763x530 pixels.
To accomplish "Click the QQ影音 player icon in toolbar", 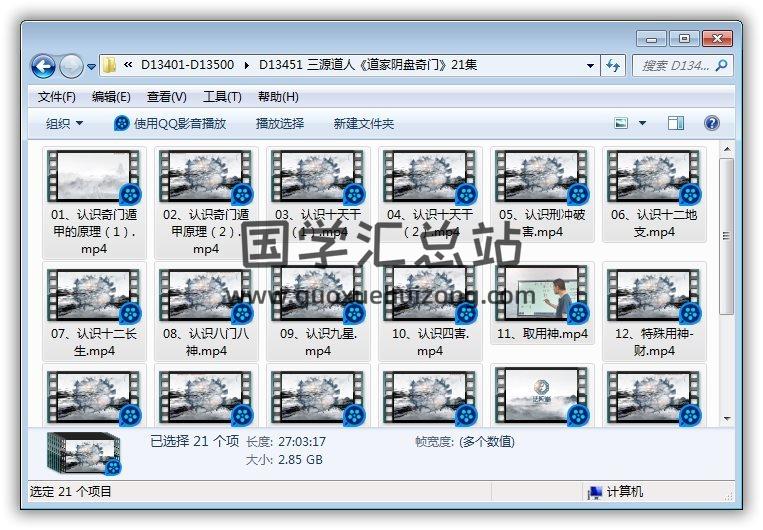I will tap(122, 124).
